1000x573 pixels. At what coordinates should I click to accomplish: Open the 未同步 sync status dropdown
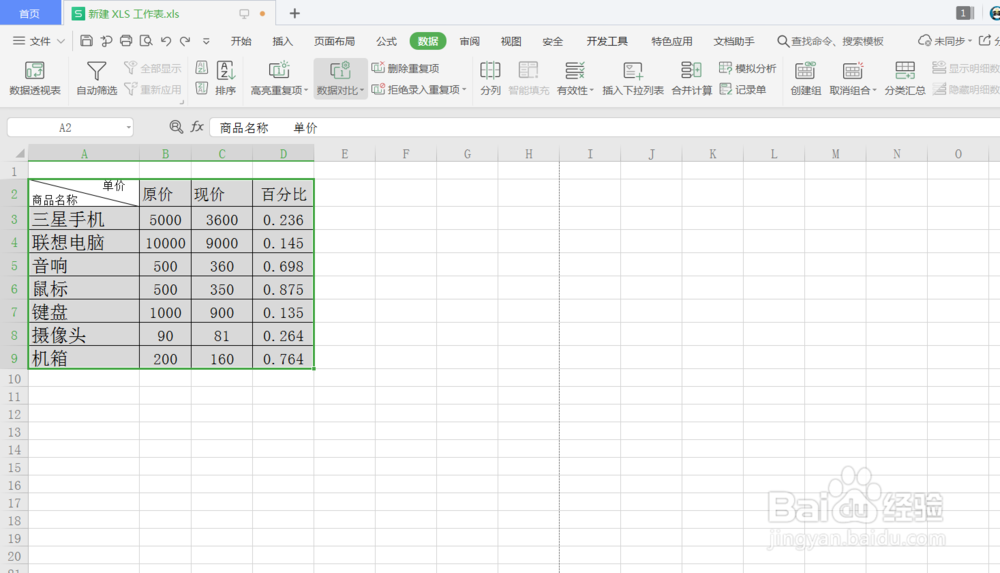[945, 41]
